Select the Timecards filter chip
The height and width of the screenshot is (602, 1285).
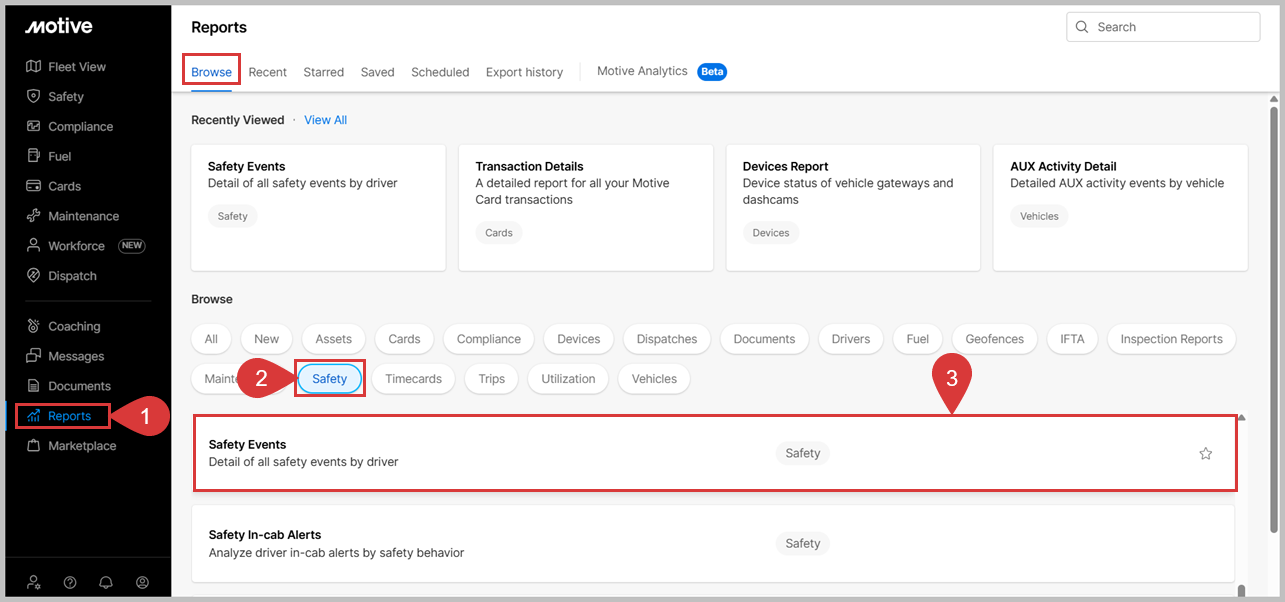point(413,379)
